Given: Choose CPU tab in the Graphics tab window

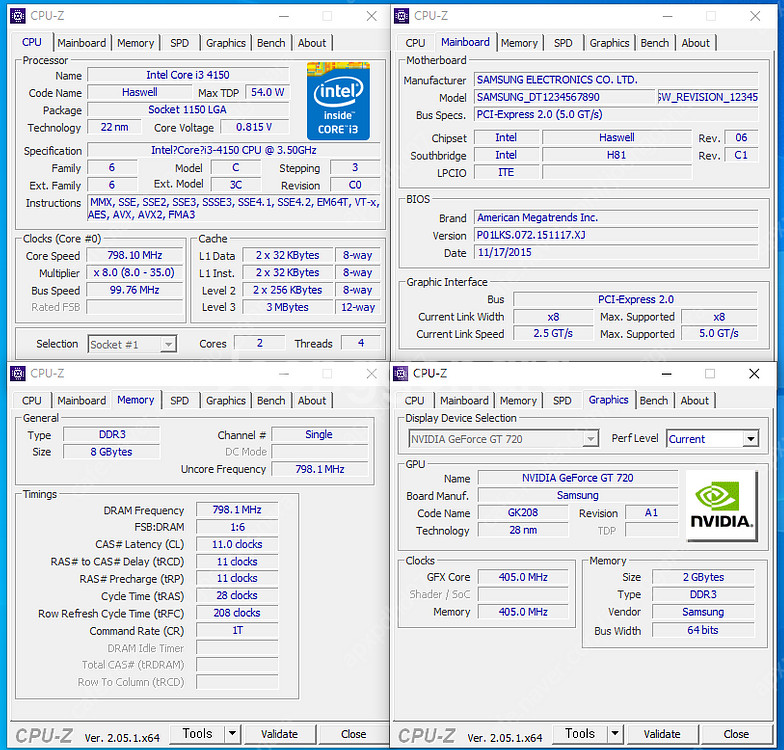Looking at the screenshot, I should (x=414, y=400).
